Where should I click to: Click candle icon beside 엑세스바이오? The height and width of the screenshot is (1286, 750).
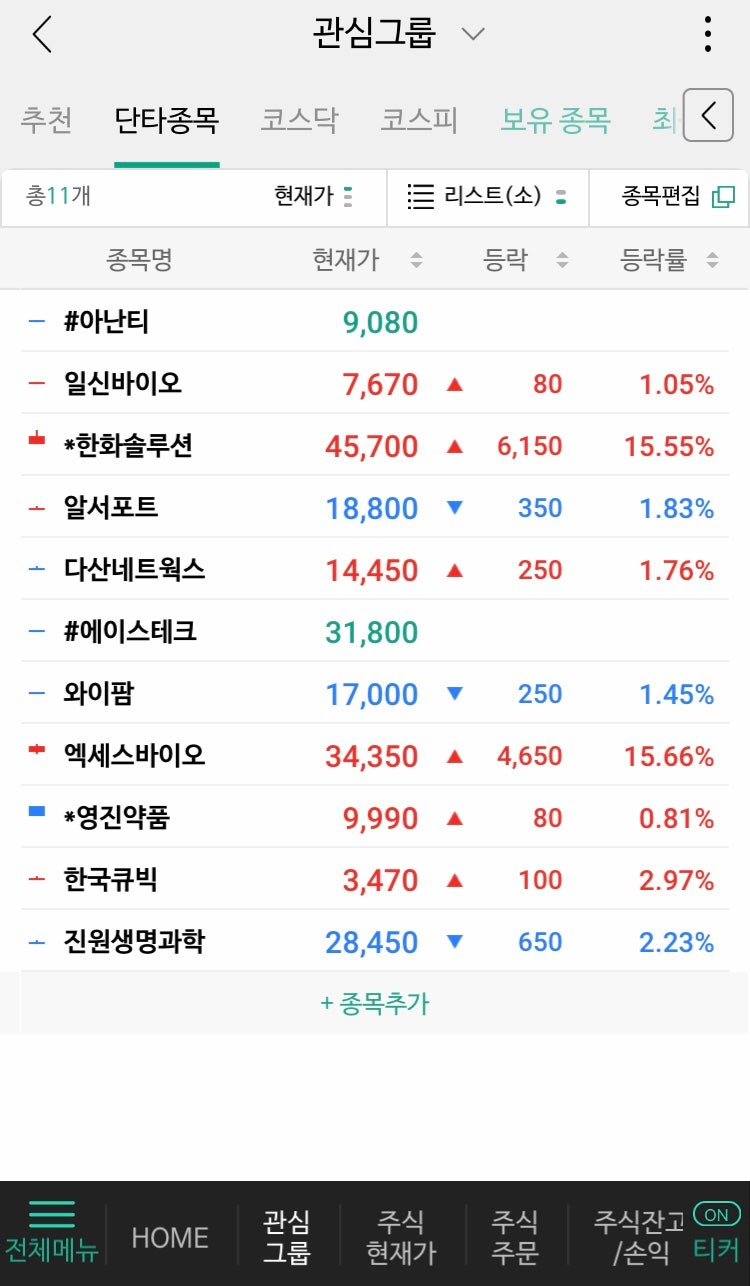tap(37, 749)
